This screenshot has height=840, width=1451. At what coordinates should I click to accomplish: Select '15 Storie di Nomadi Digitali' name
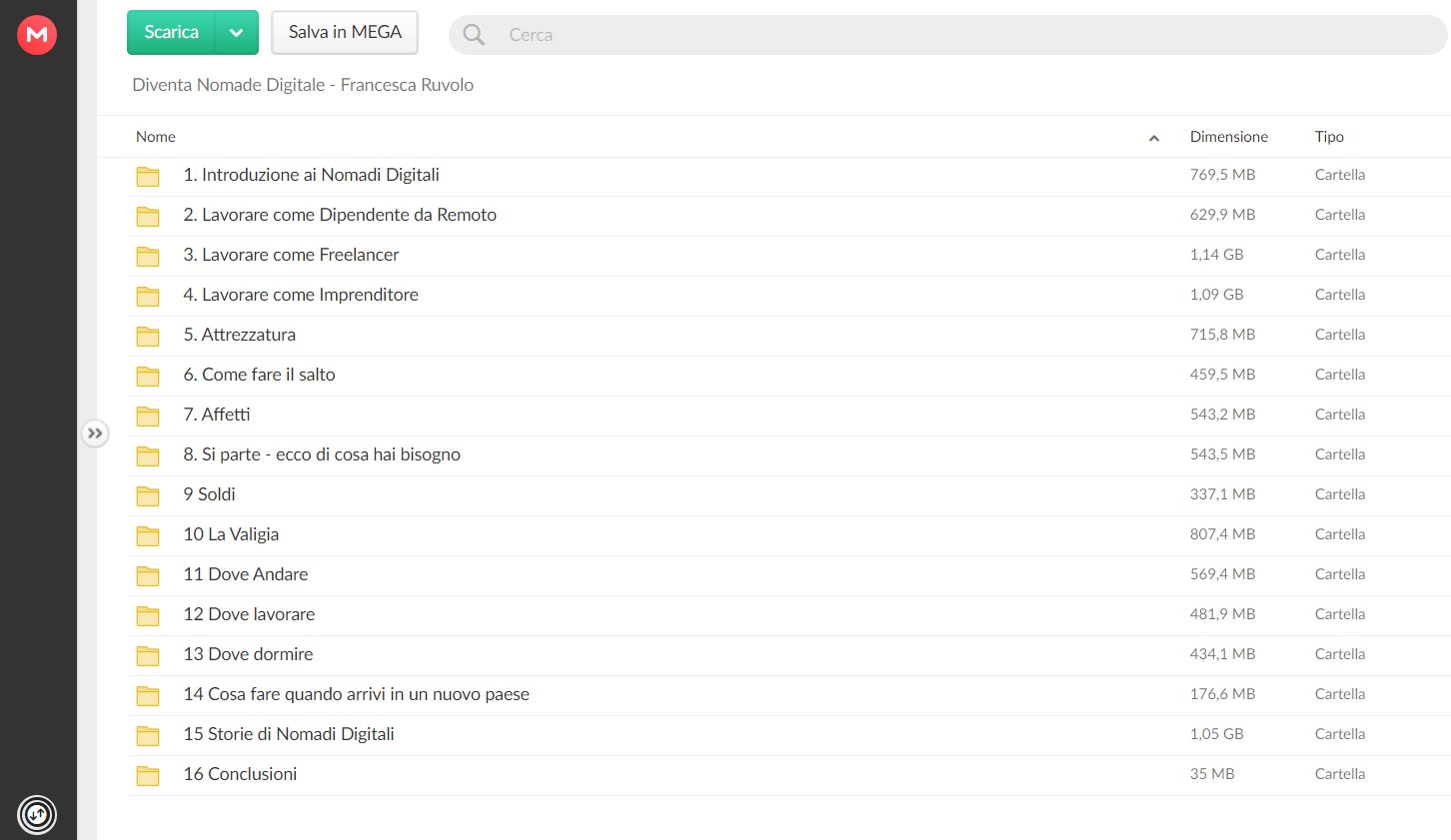[289, 734]
